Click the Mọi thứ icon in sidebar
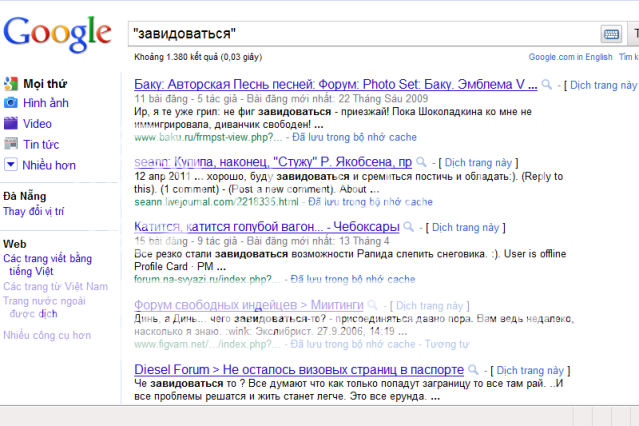The height and width of the screenshot is (426, 639). (x=10, y=83)
